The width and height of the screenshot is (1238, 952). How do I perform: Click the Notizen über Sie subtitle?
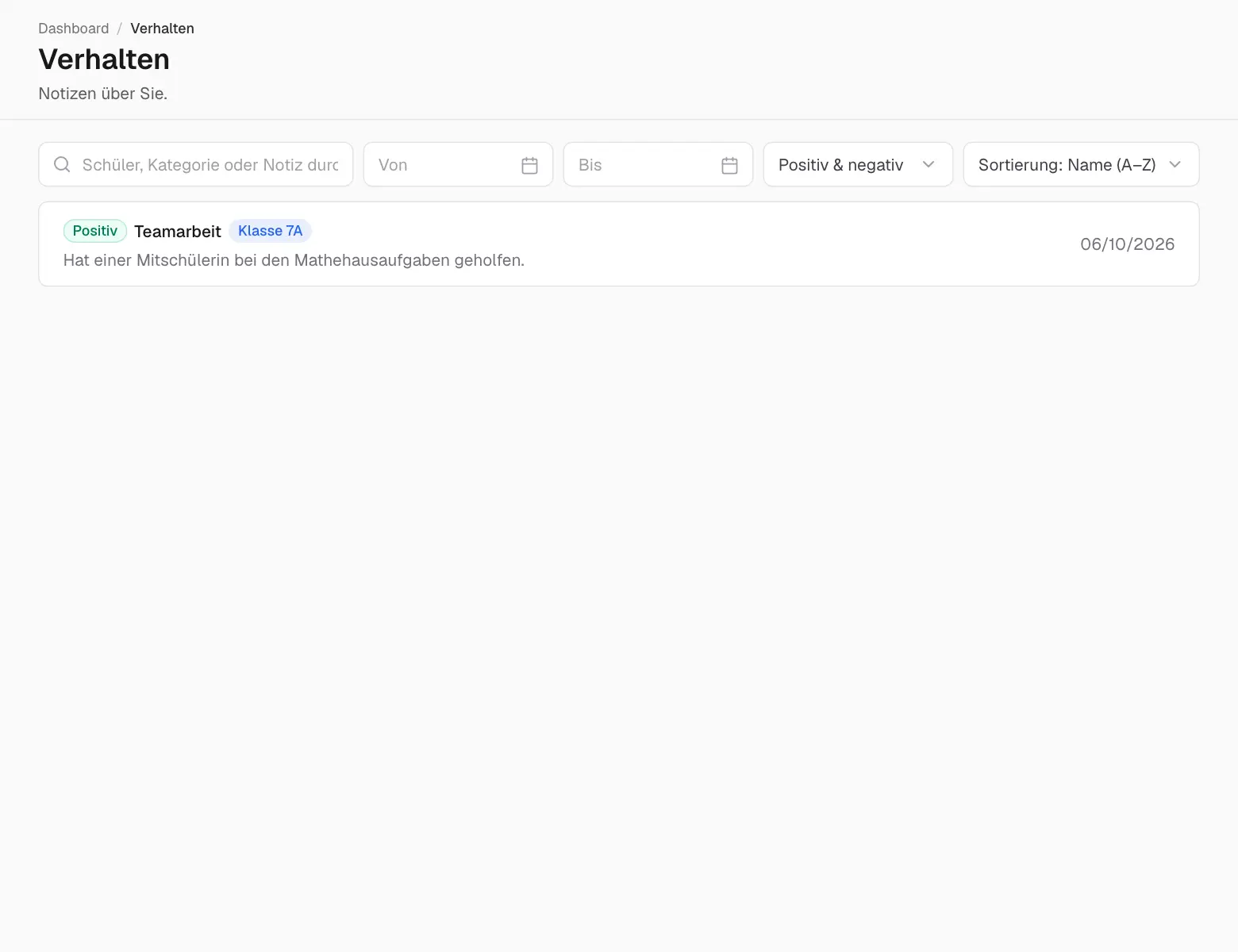pyautogui.click(x=103, y=94)
